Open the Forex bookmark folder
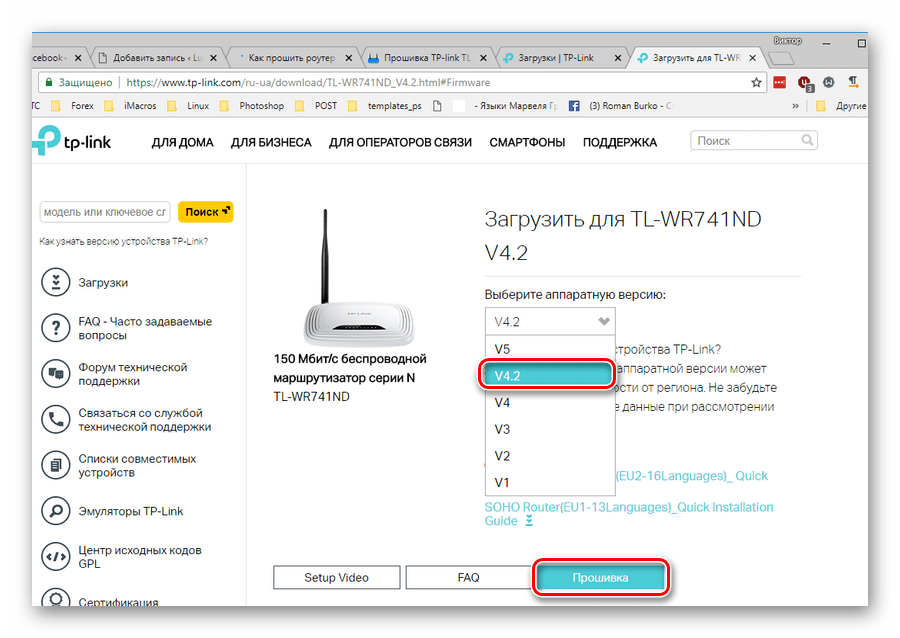900x638 pixels. 72,106
